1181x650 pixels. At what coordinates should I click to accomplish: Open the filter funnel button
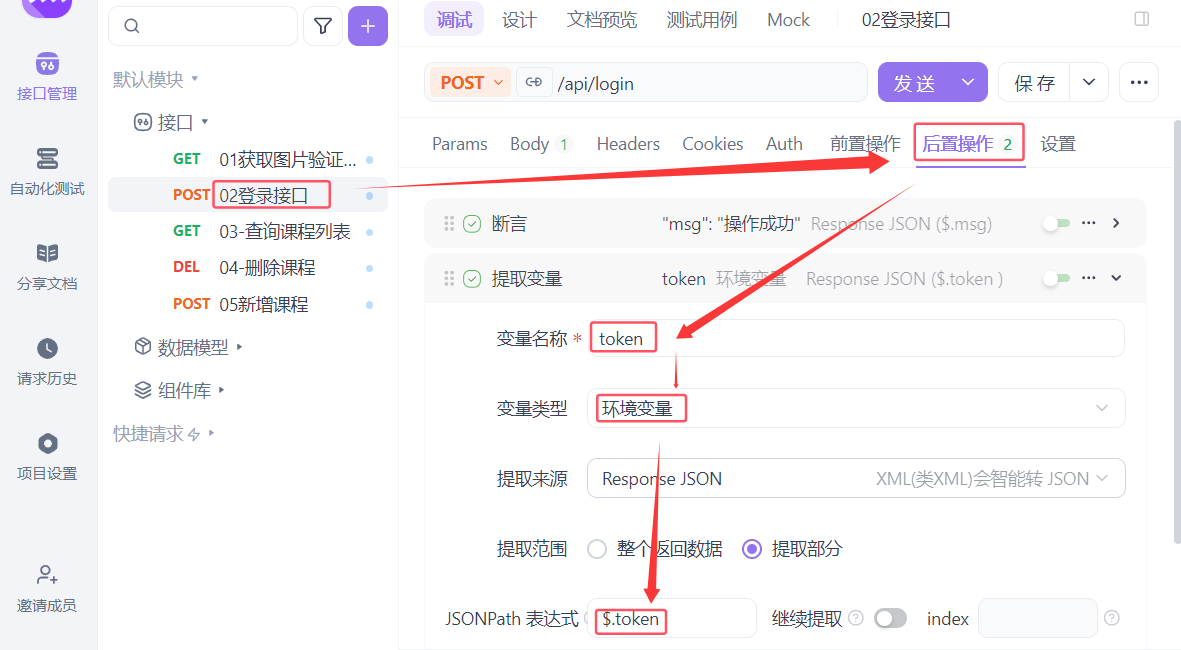[x=323, y=26]
